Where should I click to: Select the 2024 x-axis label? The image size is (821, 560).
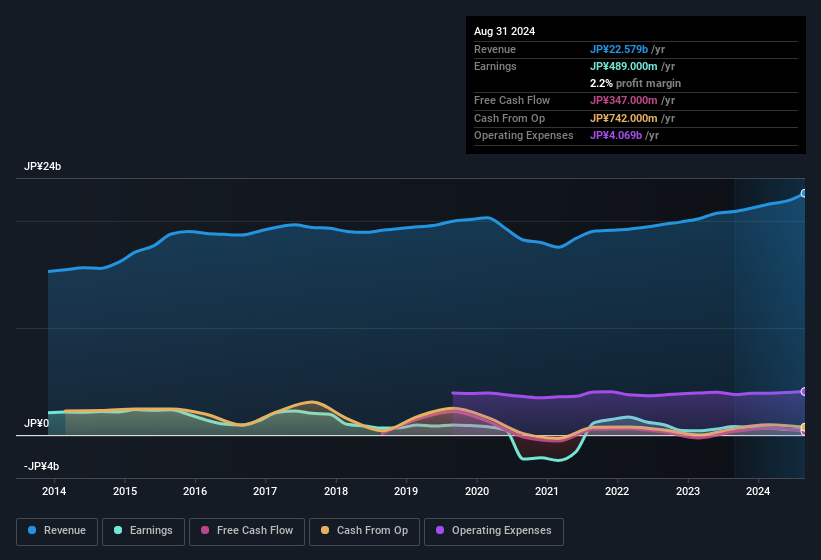[x=758, y=491]
